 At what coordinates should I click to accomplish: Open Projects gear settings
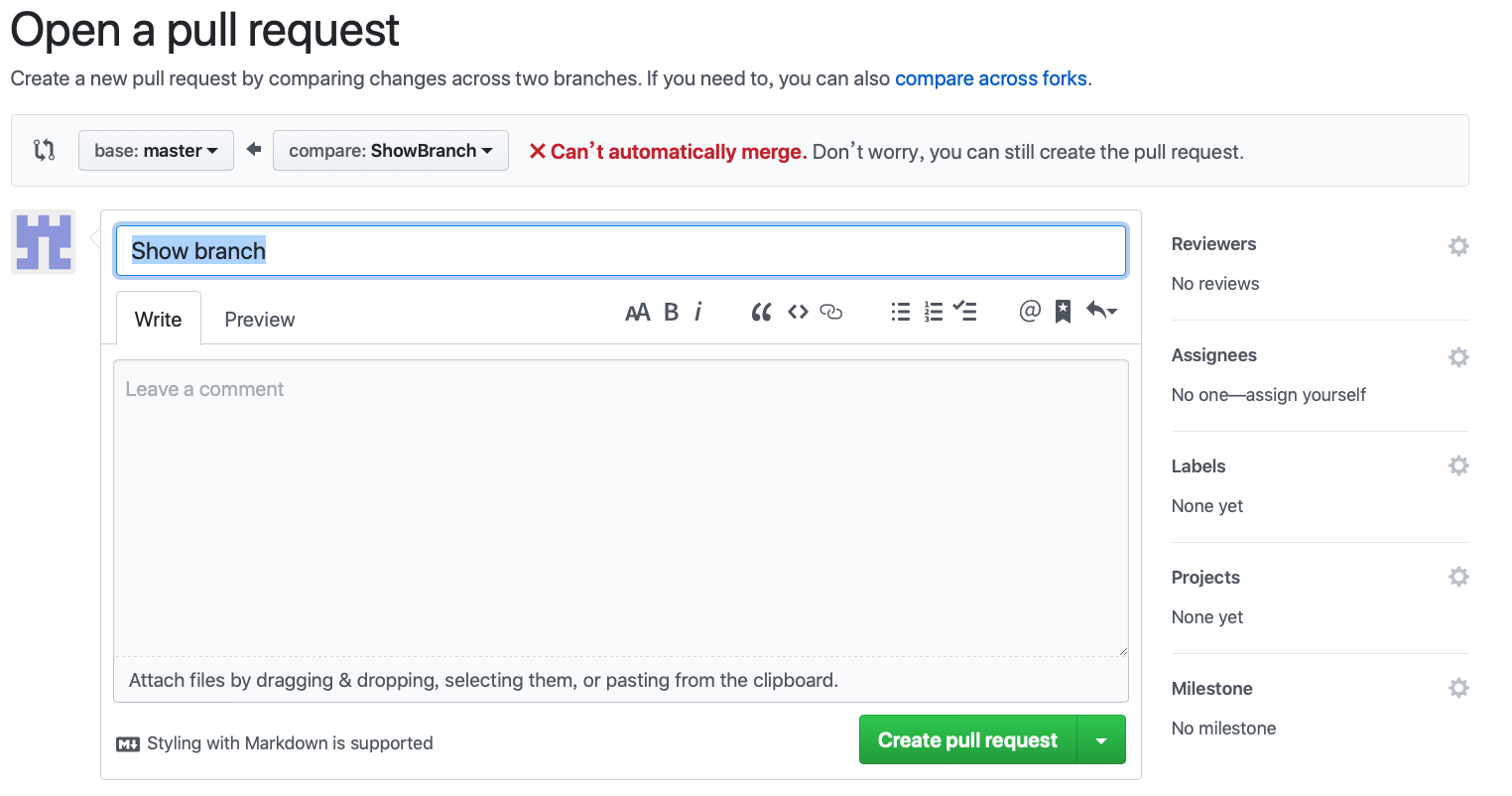[x=1458, y=577]
